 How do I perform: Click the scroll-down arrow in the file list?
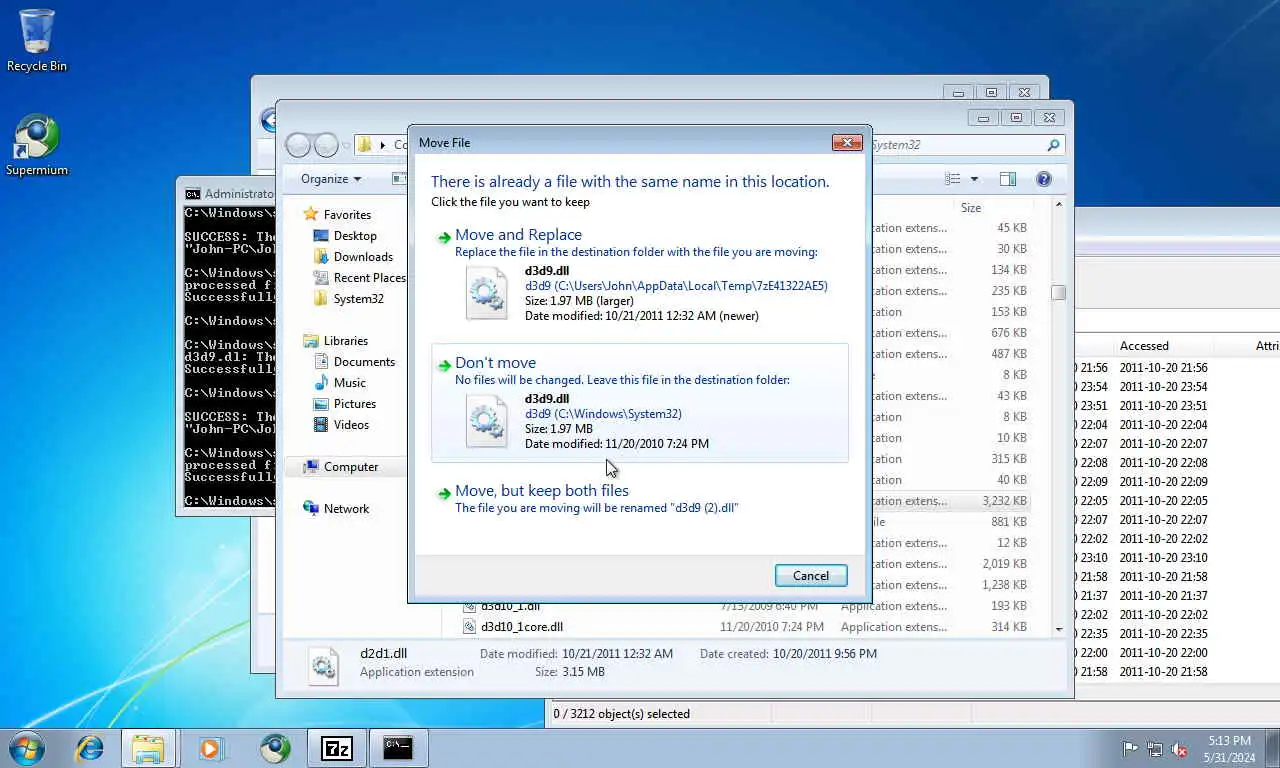point(1058,629)
